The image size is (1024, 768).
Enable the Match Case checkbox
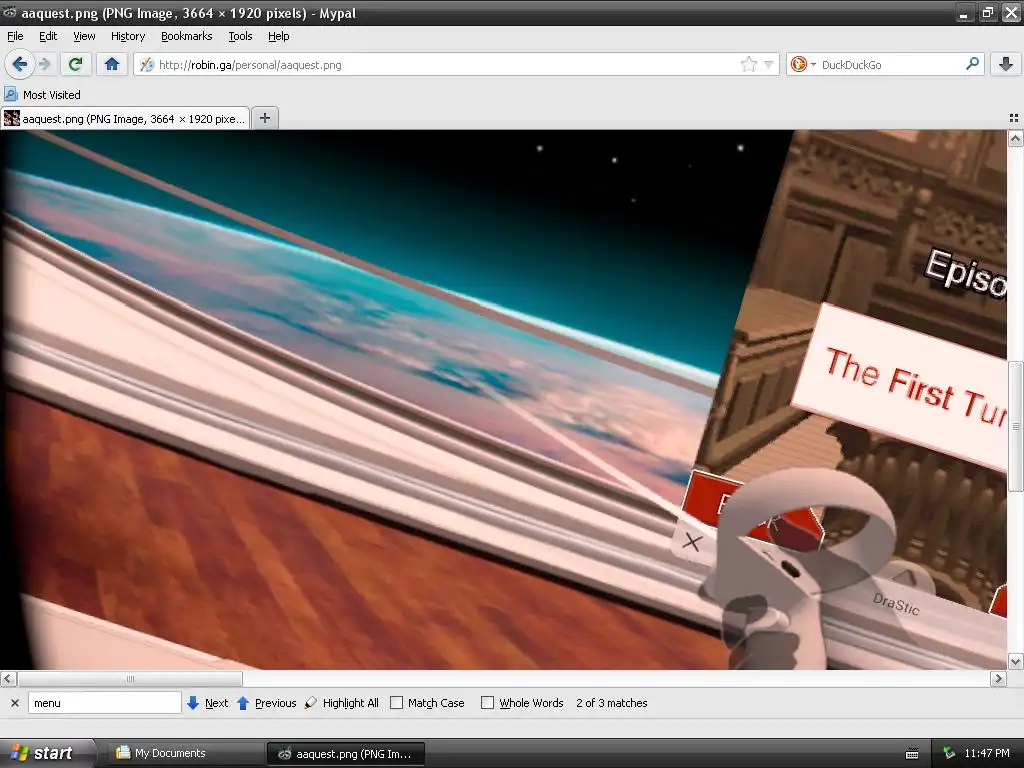(396, 703)
